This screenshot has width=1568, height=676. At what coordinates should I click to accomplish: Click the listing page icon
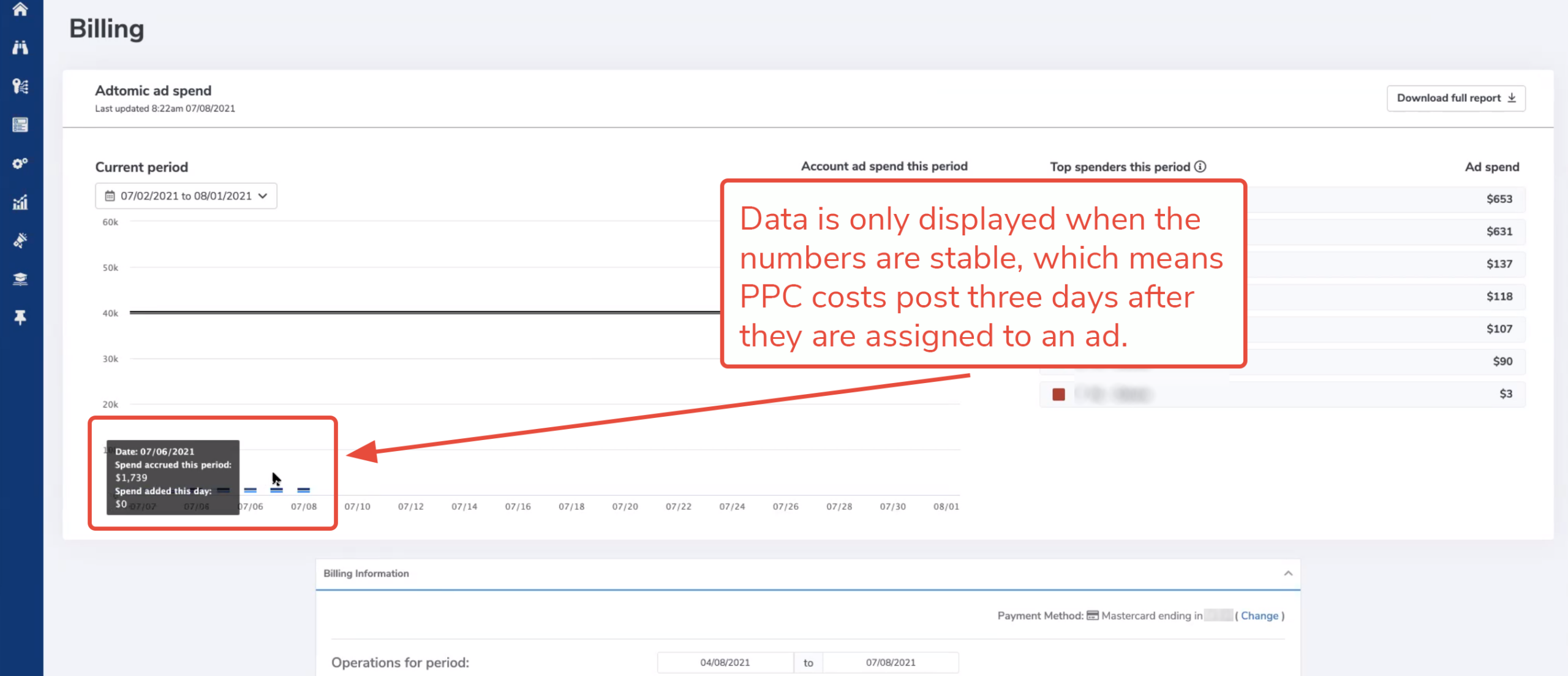click(x=20, y=125)
